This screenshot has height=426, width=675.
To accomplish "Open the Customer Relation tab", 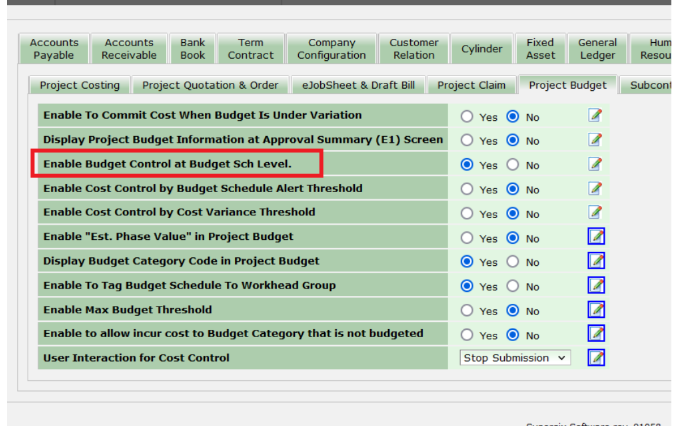I will 414,49.
